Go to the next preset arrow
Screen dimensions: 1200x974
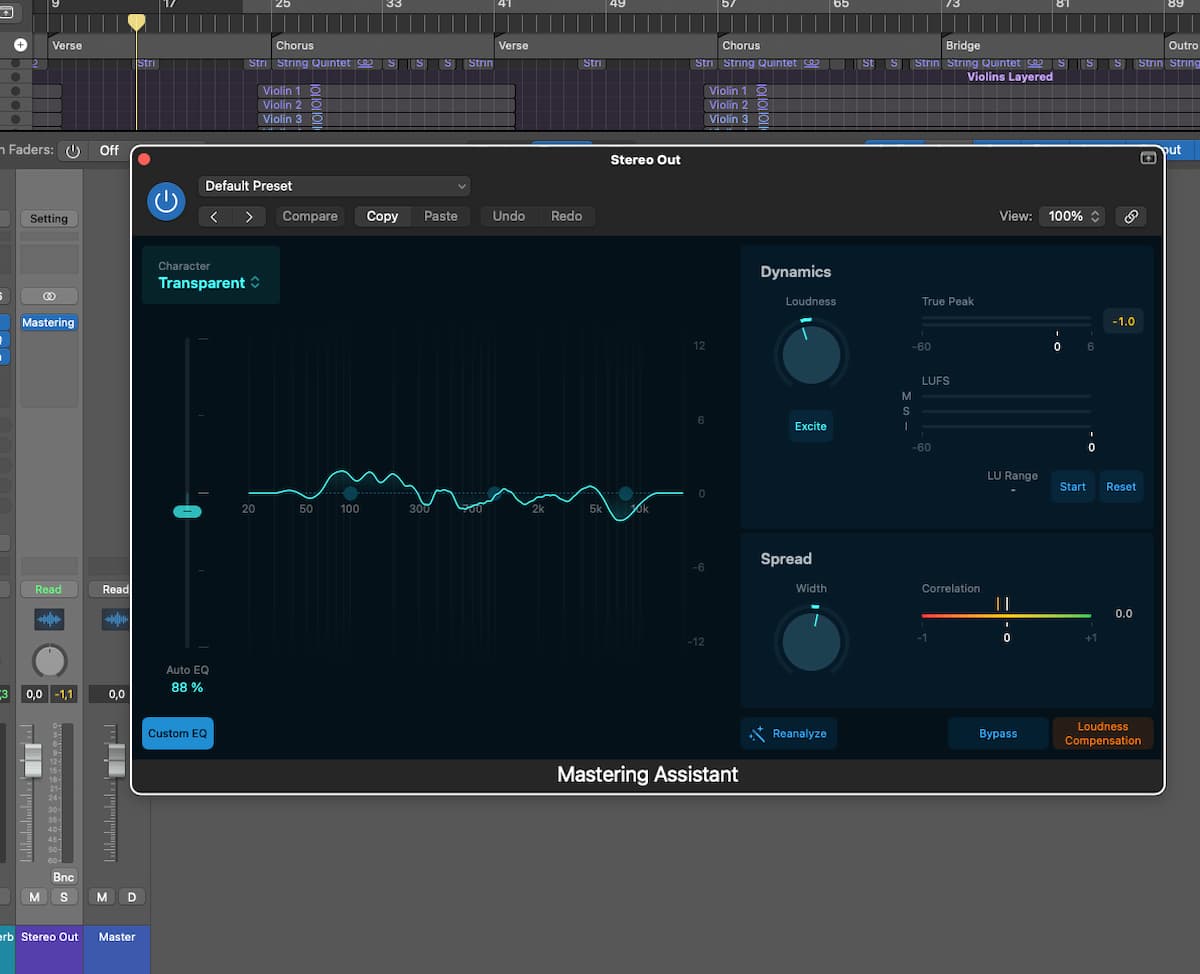(249, 216)
